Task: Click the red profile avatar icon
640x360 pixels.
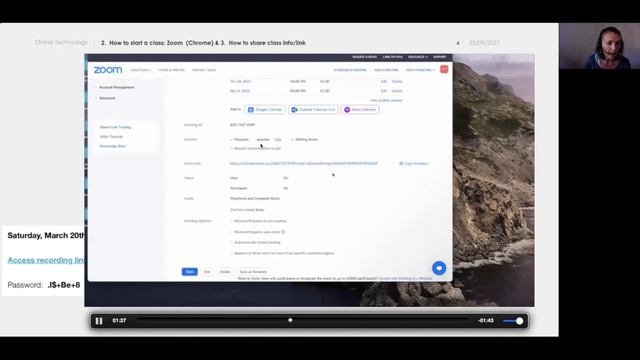Action: (x=444, y=69)
